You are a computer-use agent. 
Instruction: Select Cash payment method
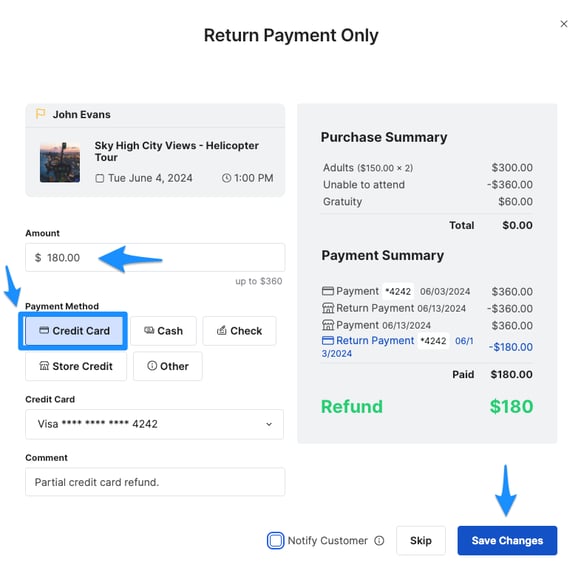[x=163, y=331]
